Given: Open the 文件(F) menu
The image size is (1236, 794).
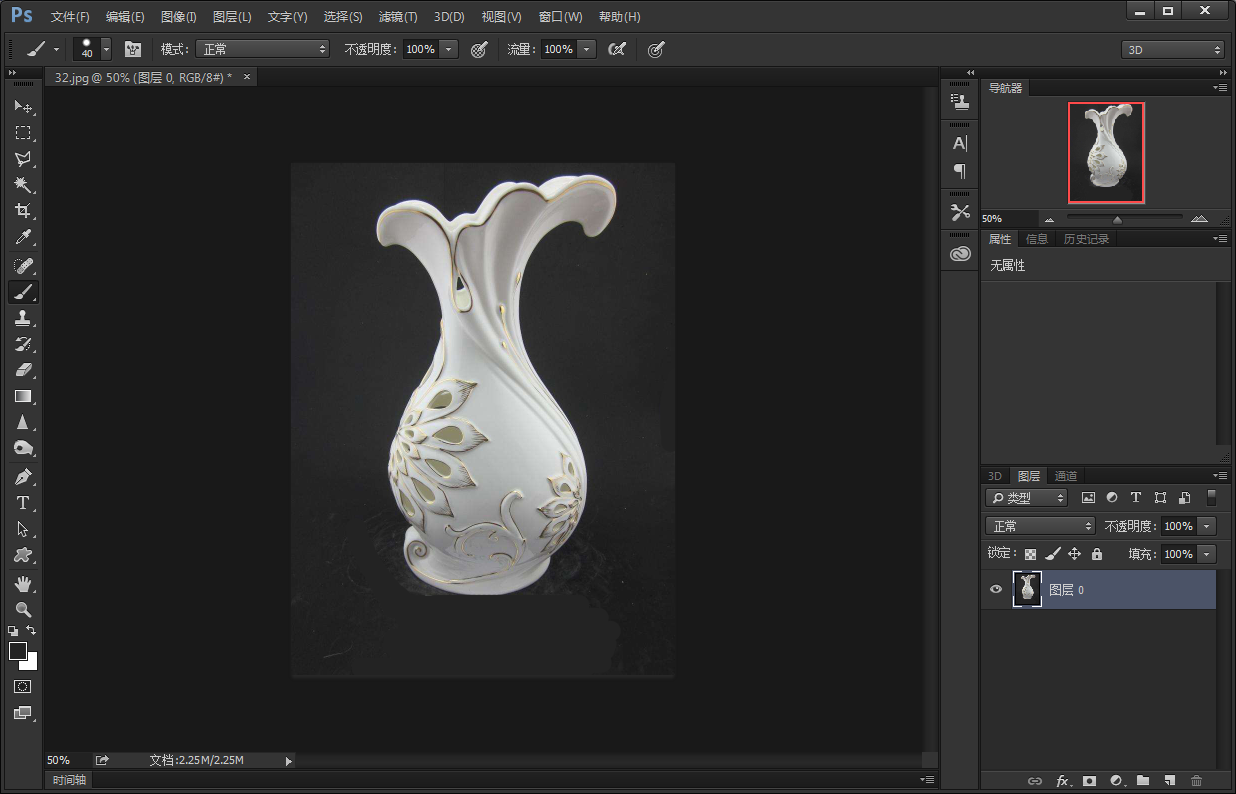Looking at the screenshot, I should pyautogui.click(x=70, y=17).
